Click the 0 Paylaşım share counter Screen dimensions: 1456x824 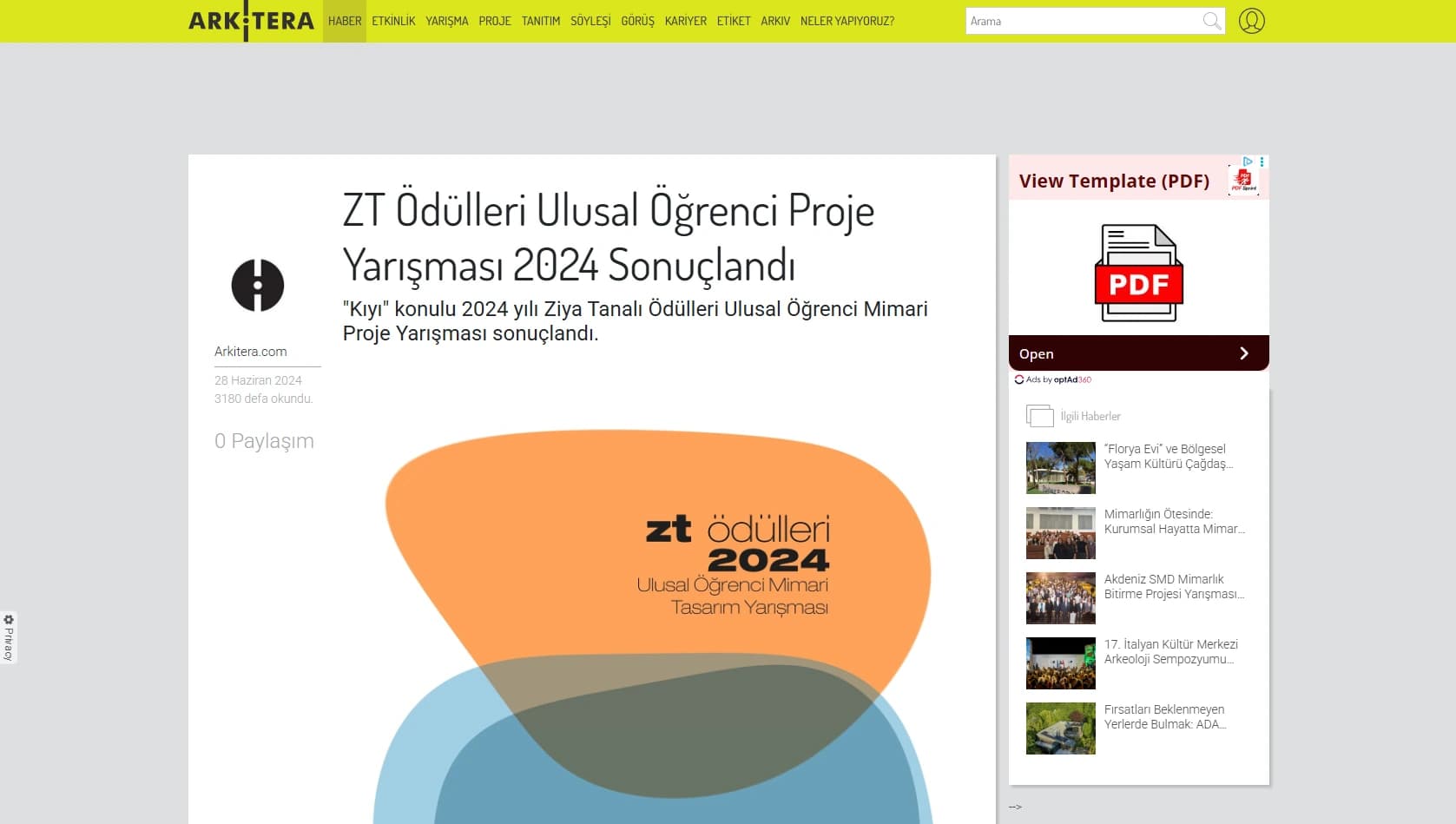264,441
